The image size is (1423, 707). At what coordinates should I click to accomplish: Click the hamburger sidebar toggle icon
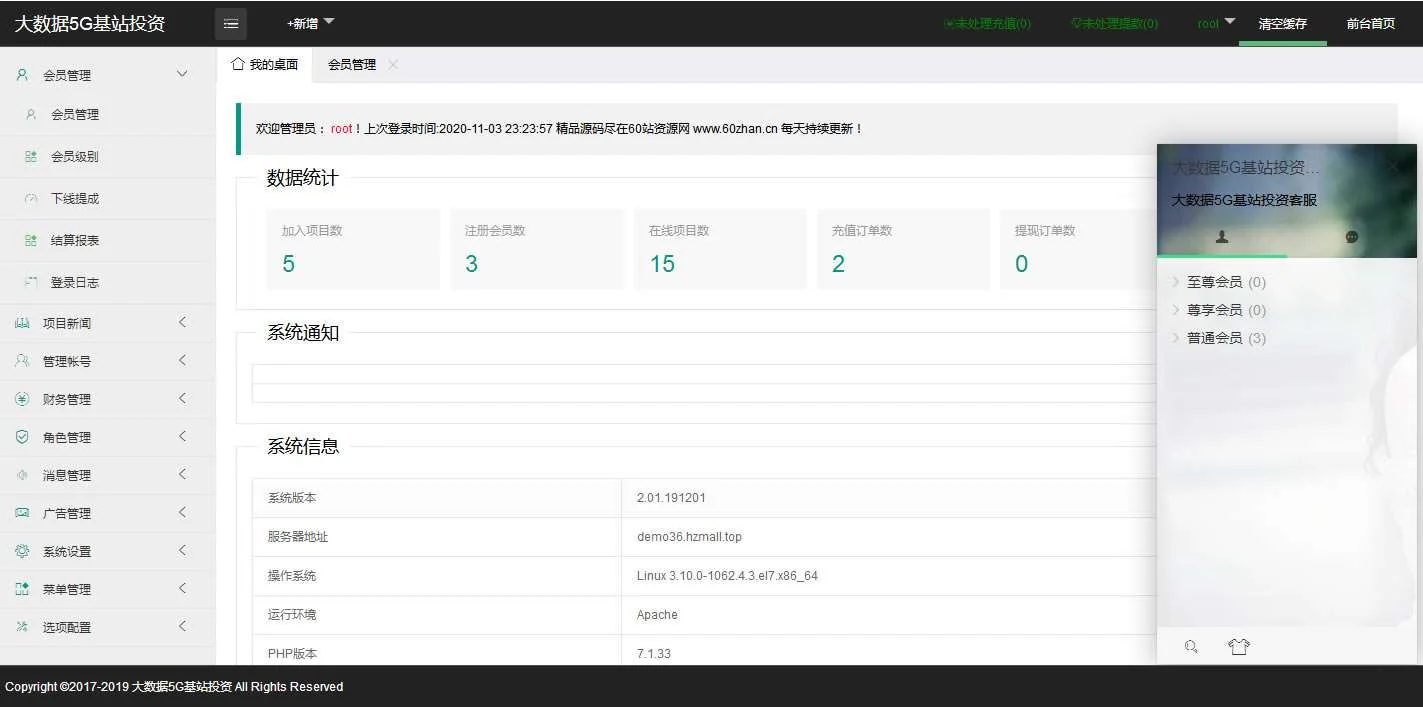pos(231,24)
